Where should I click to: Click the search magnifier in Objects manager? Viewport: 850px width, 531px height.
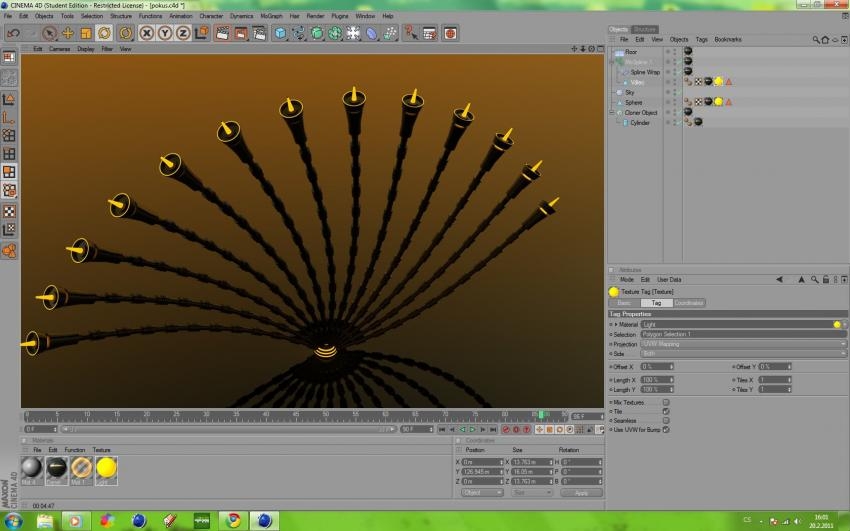pyautogui.click(x=816, y=40)
